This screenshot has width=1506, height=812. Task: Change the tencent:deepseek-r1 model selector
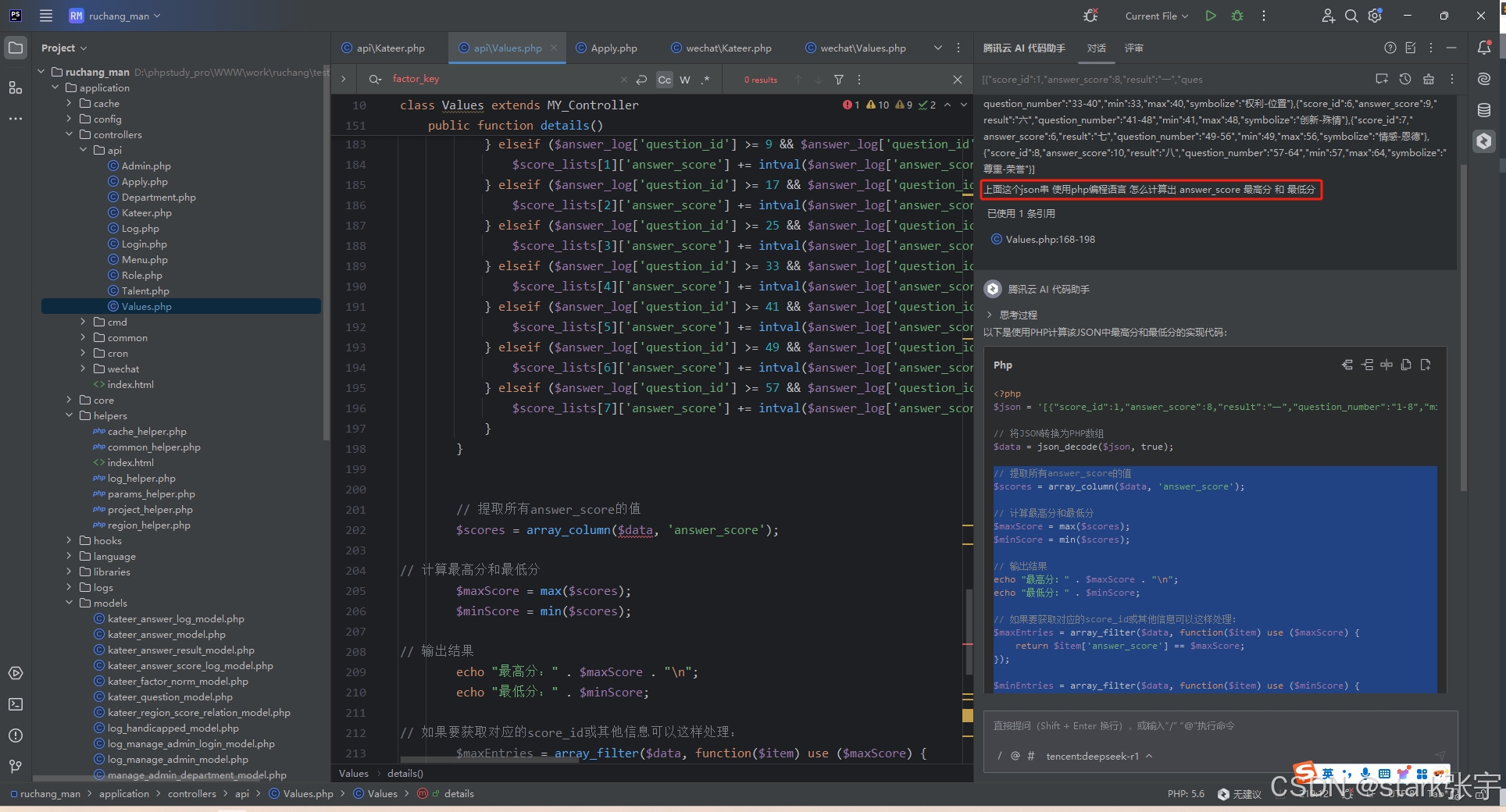1099,756
